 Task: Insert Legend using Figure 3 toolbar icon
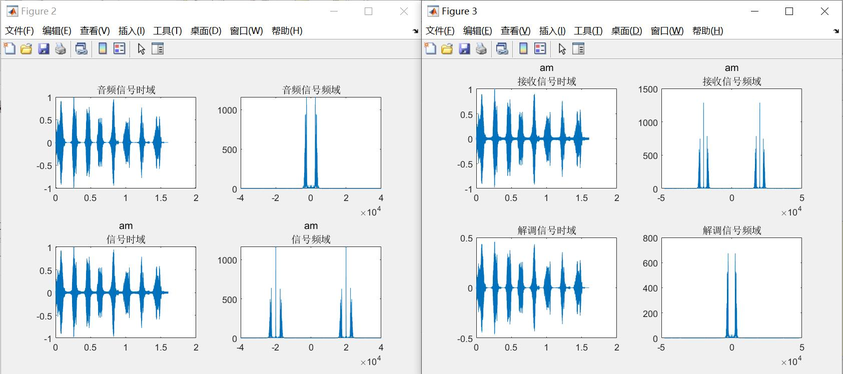click(540, 49)
